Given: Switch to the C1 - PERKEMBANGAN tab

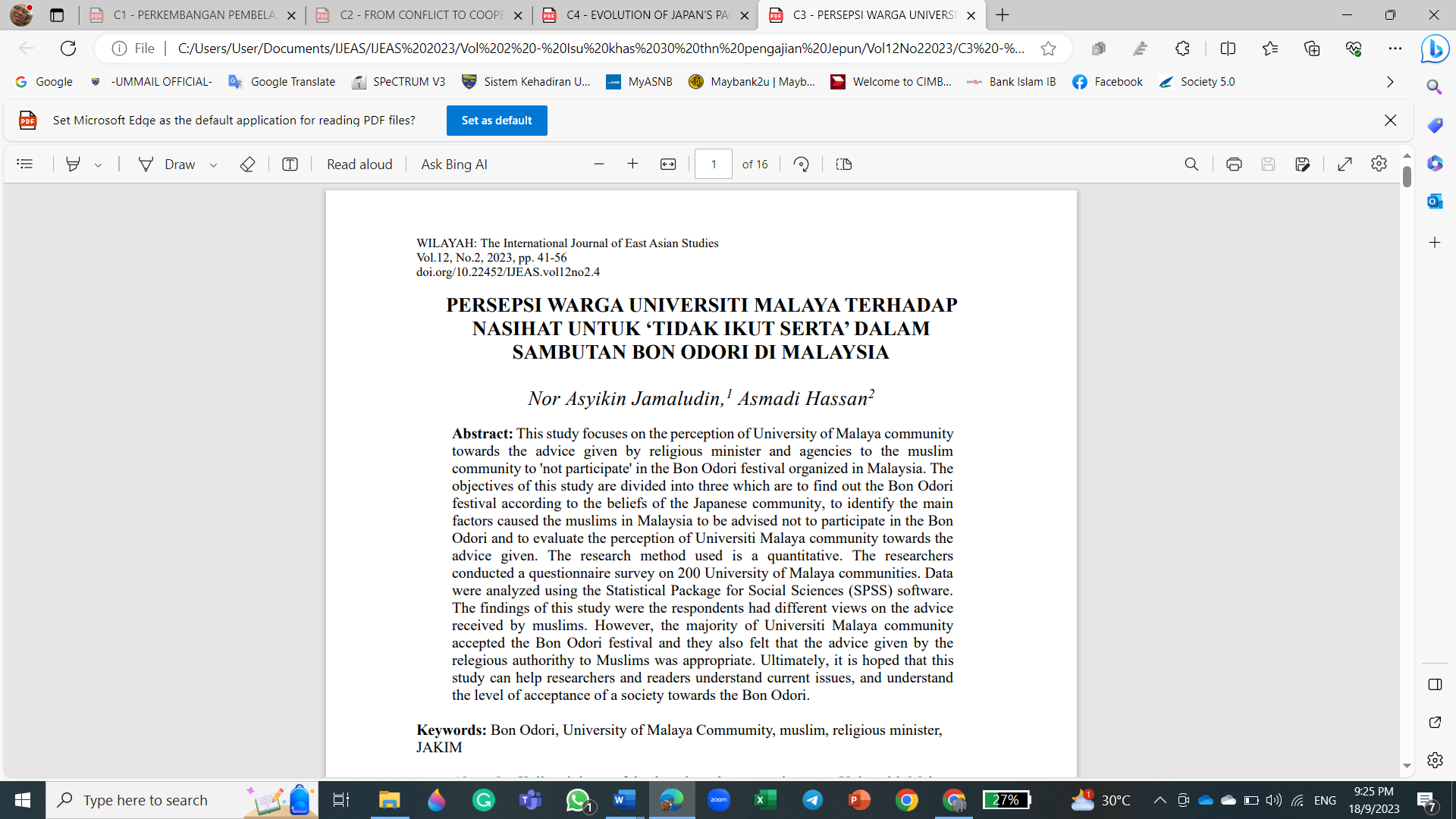Looking at the screenshot, I should 193,15.
